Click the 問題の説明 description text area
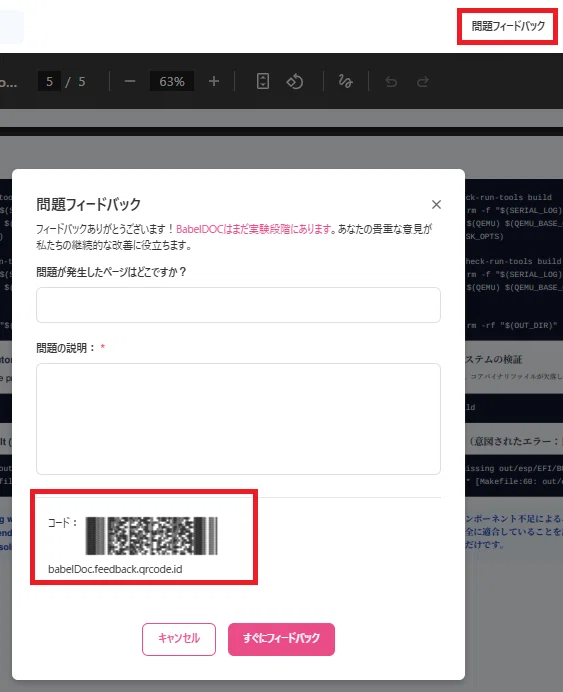 click(x=238, y=419)
